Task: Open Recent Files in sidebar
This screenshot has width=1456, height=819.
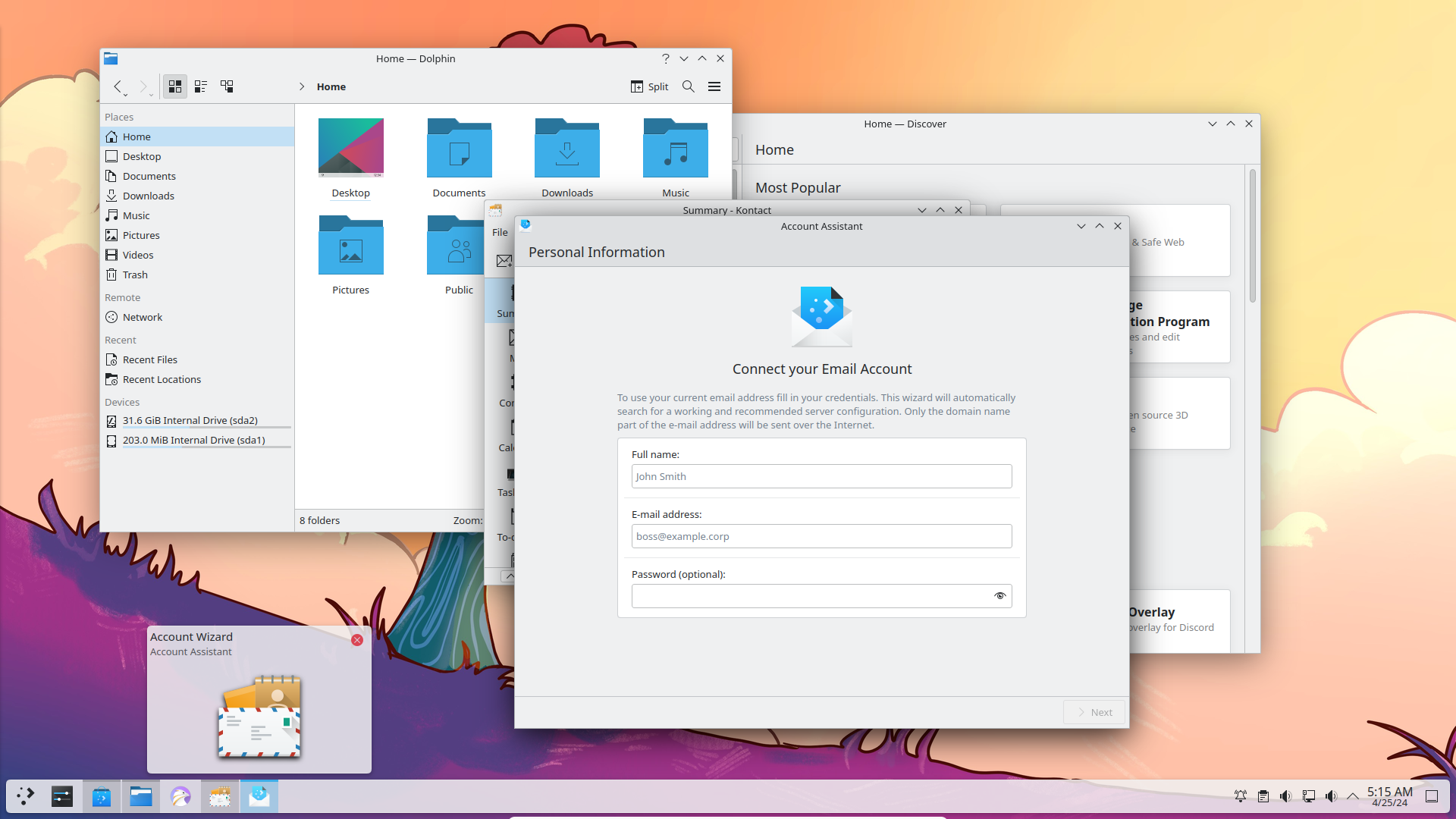Action: [197, 359]
